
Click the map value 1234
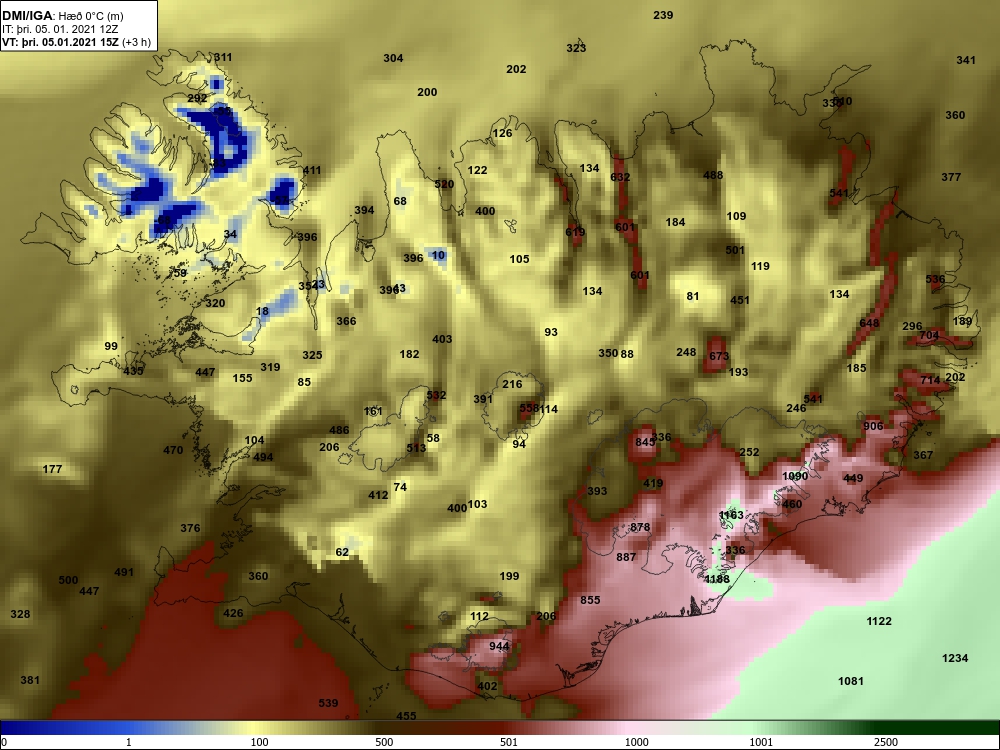(955, 658)
